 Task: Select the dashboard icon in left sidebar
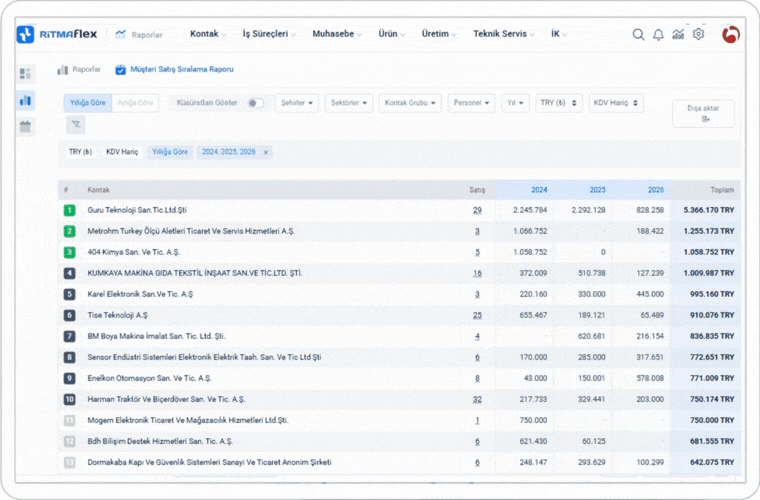(x=26, y=73)
